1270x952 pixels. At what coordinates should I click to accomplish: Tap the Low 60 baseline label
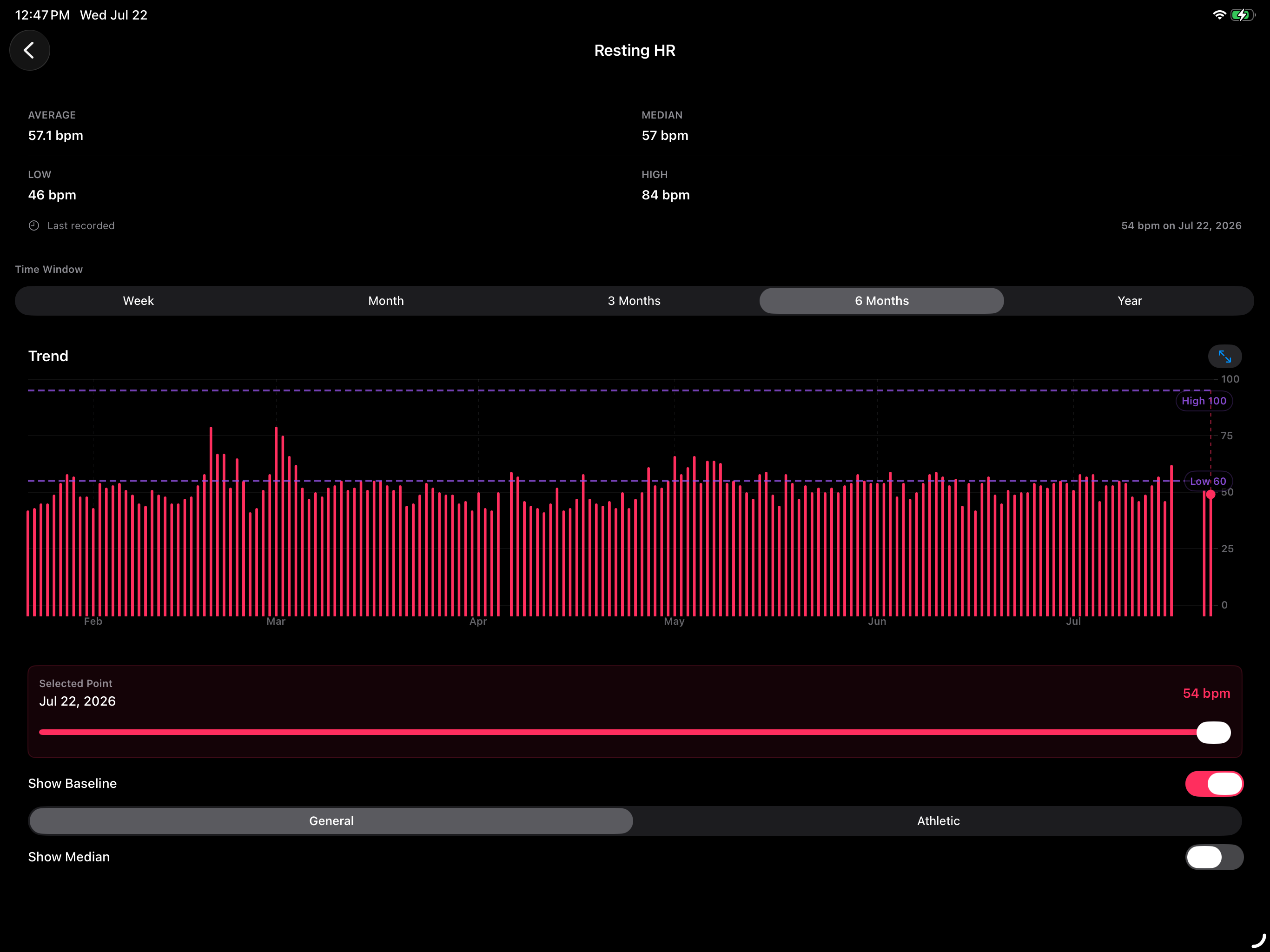coord(1207,481)
